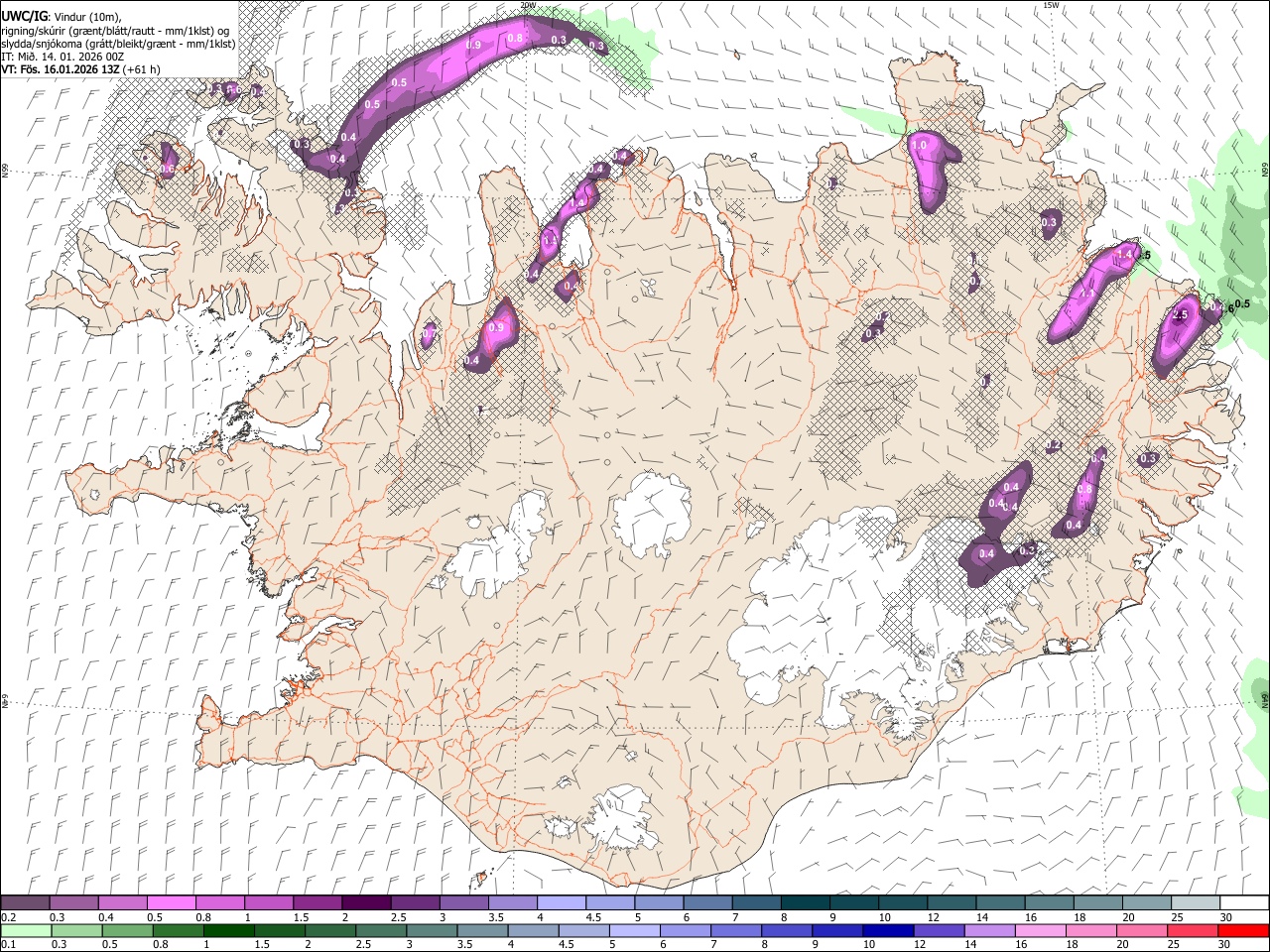Click the 0.7 value on the small western patch
Screen dimensions: 1270x952
point(428,335)
